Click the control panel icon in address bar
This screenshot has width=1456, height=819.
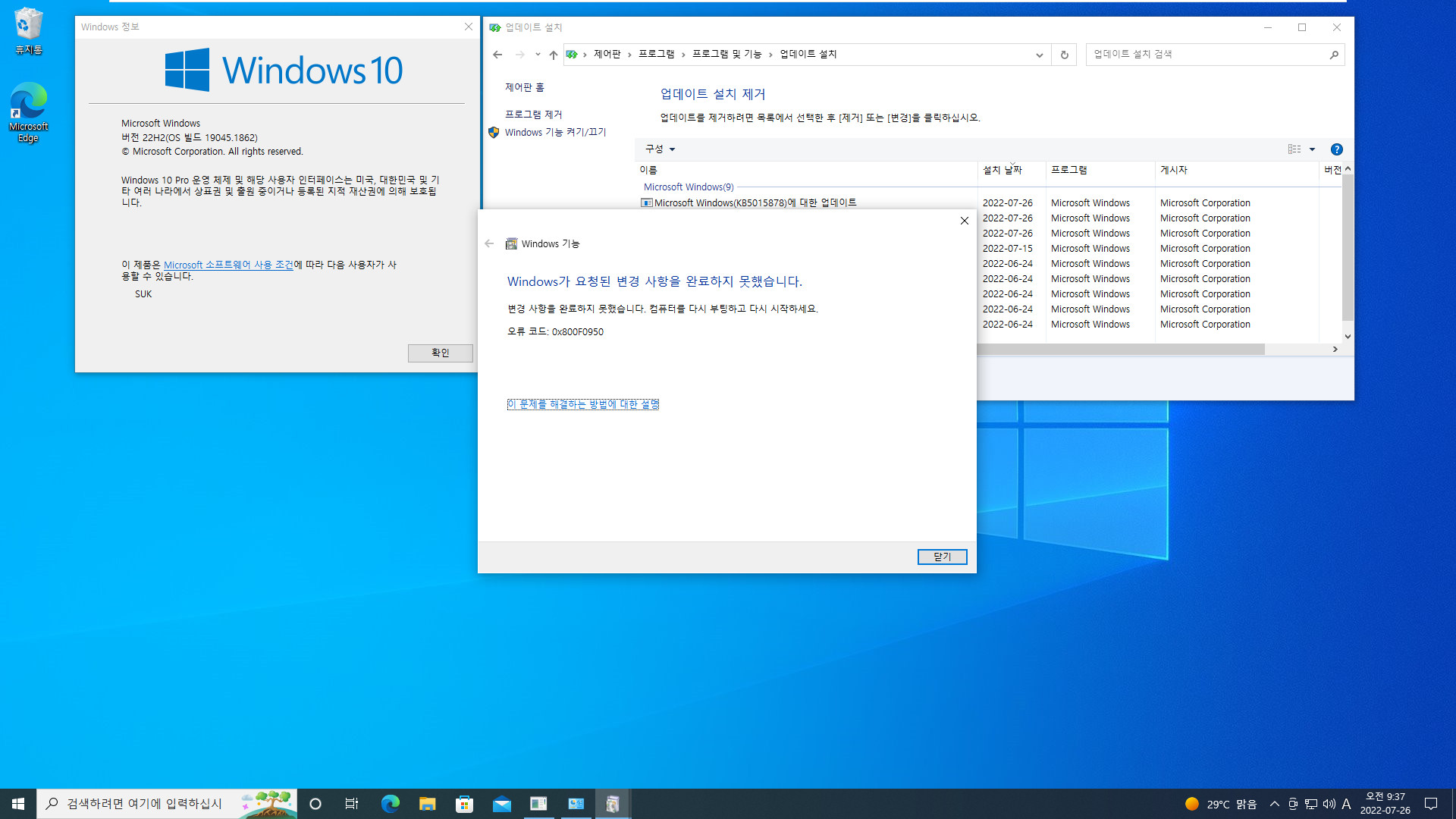point(572,55)
